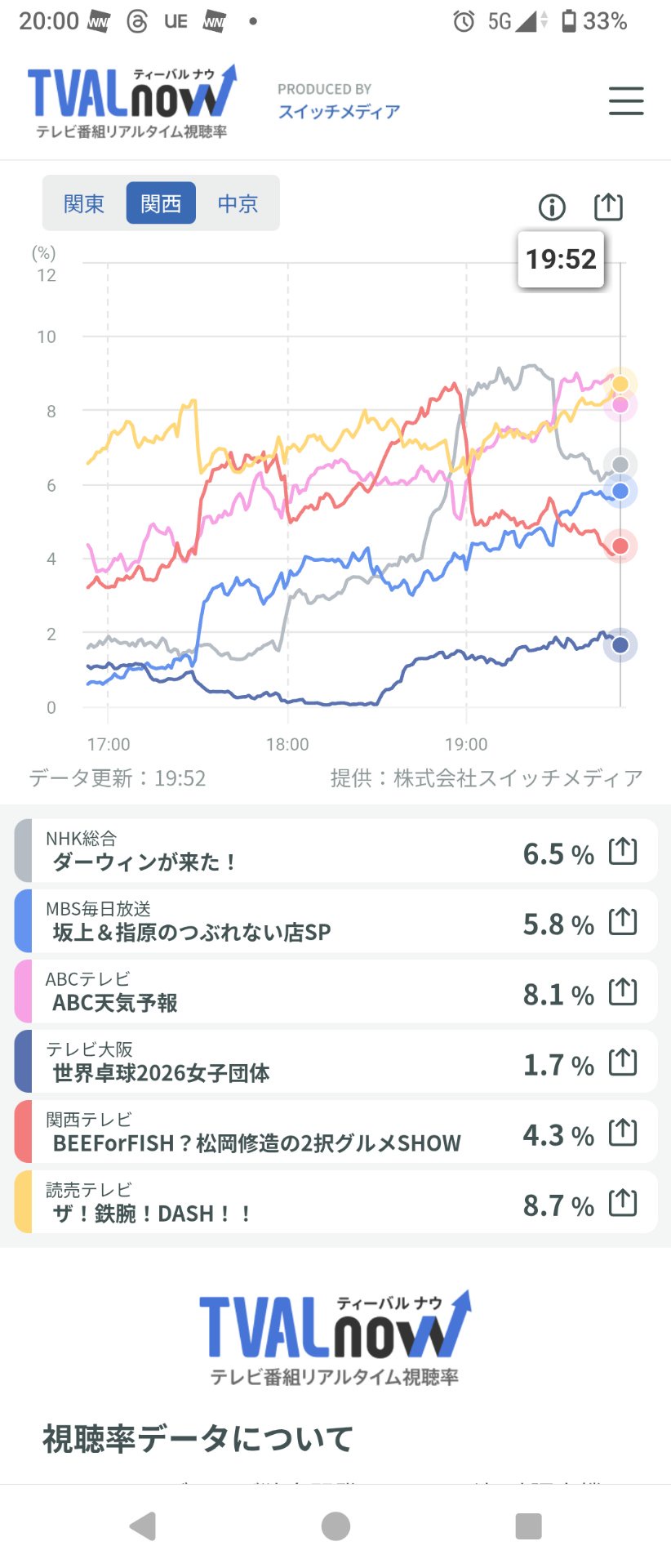Share the NHK総合 ダーウィンが来た row
Screen dimensions: 671x1568
click(623, 851)
